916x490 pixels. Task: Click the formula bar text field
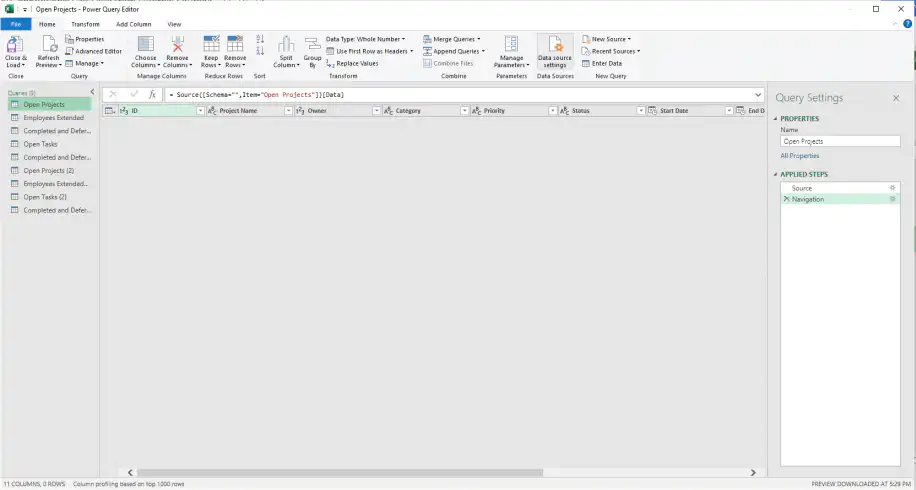[457, 95]
